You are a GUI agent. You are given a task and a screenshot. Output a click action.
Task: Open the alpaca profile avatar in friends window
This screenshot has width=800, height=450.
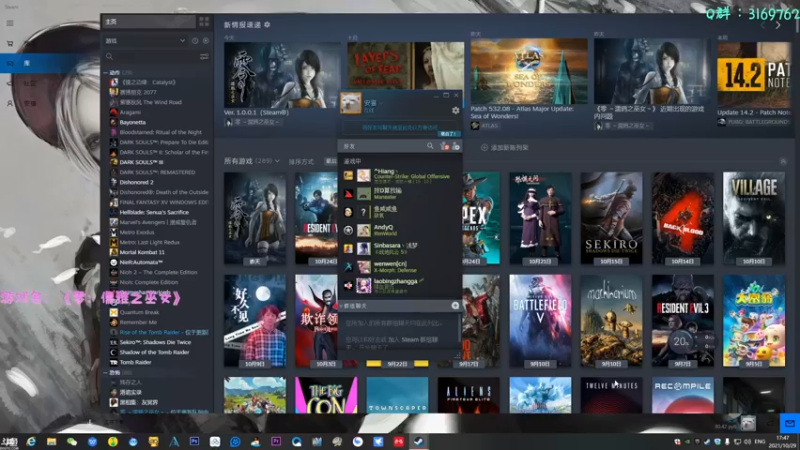pyautogui.click(x=351, y=104)
